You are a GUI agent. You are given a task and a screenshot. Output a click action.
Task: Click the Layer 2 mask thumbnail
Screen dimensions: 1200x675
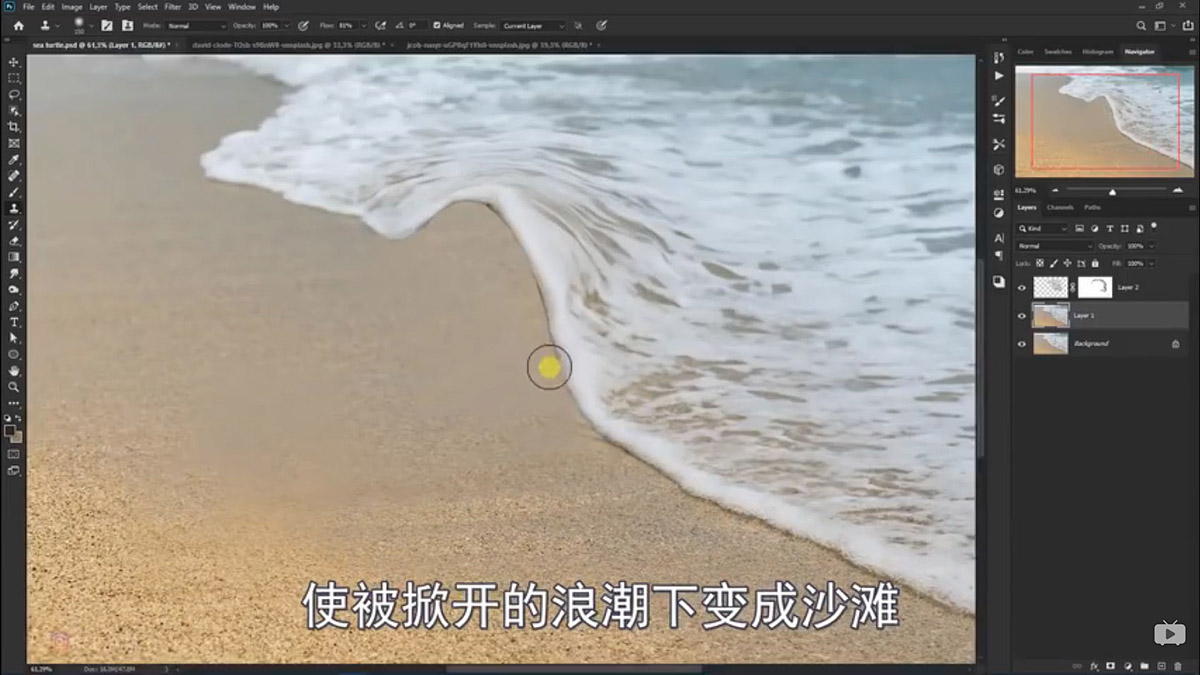click(1095, 287)
